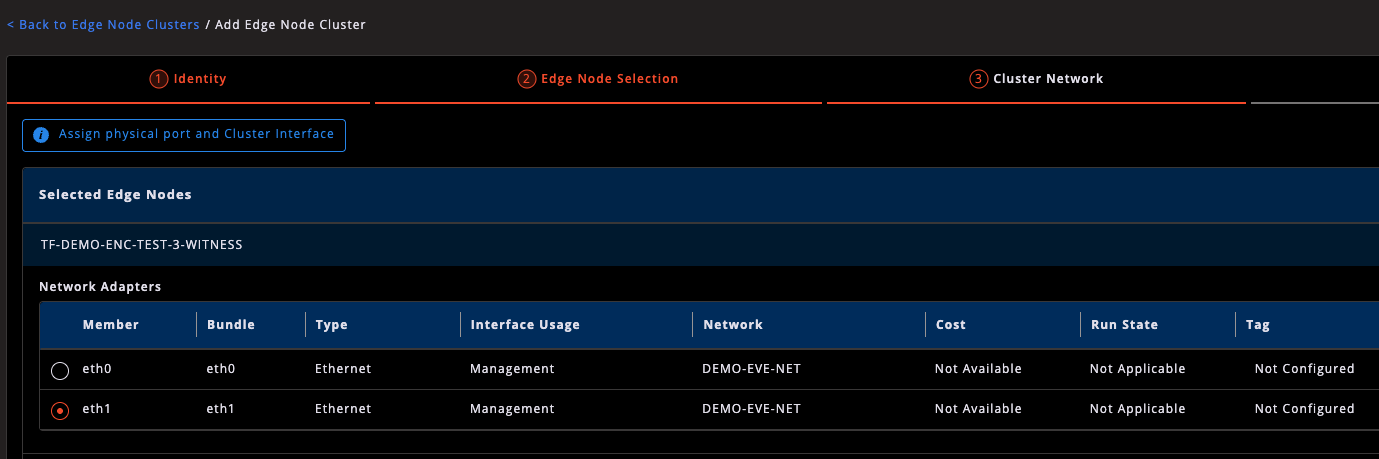
Task: Click the Bundle column header
Action: click(231, 325)
